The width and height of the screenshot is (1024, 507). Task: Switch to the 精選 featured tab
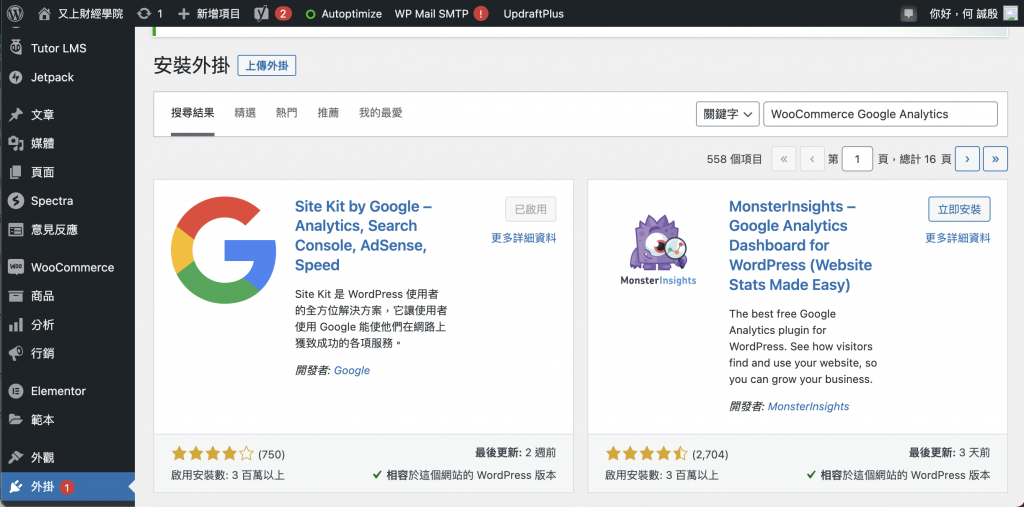(245, 113)
